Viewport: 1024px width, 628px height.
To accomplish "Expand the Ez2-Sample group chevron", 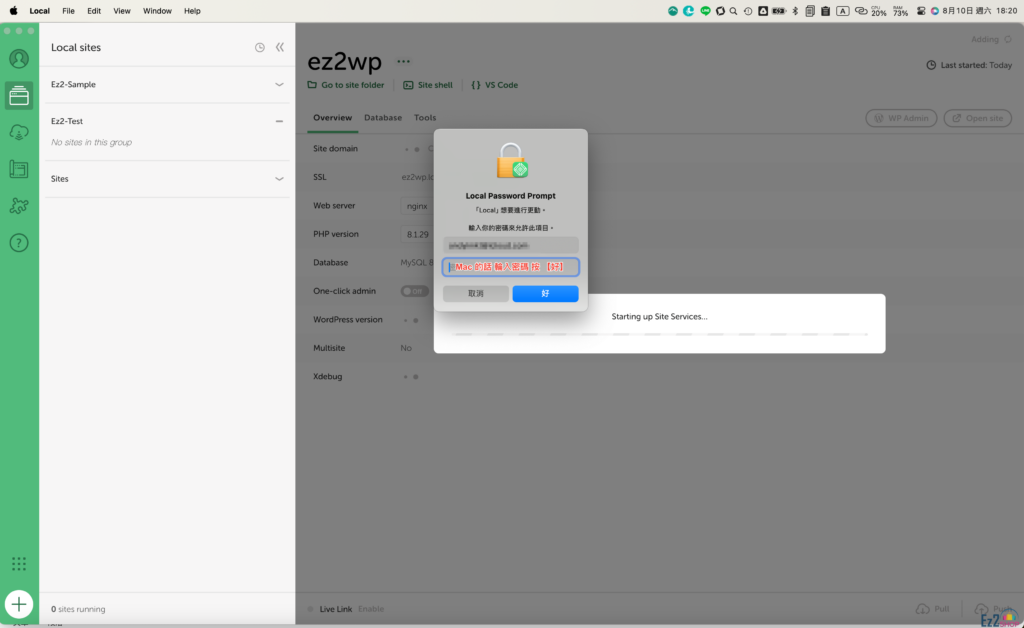I will pos(280,85).
